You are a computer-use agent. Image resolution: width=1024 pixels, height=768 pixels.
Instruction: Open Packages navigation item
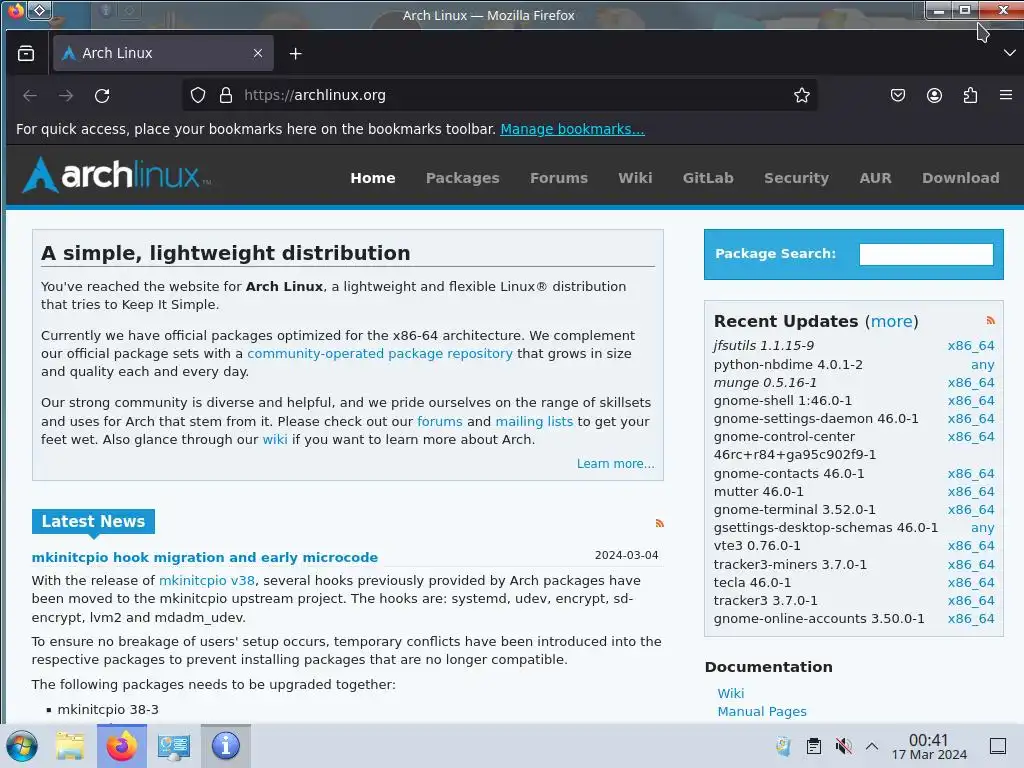click(462, 178)
